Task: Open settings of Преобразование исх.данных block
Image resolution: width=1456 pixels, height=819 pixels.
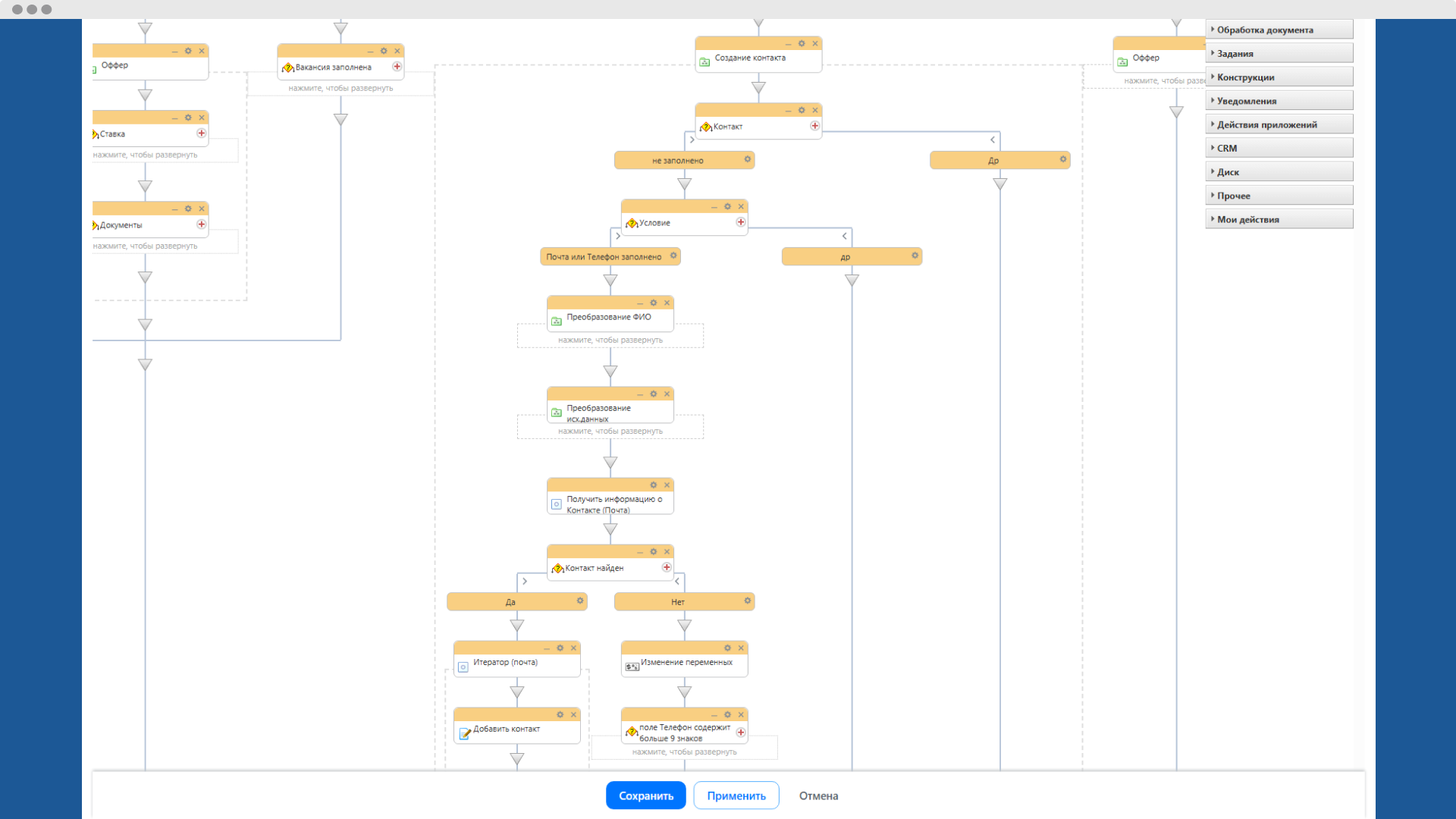Action: [653, 394]
